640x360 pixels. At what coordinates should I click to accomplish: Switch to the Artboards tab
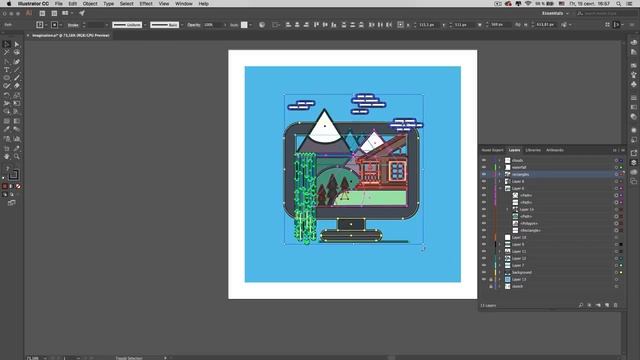click(x=555, y=150)
